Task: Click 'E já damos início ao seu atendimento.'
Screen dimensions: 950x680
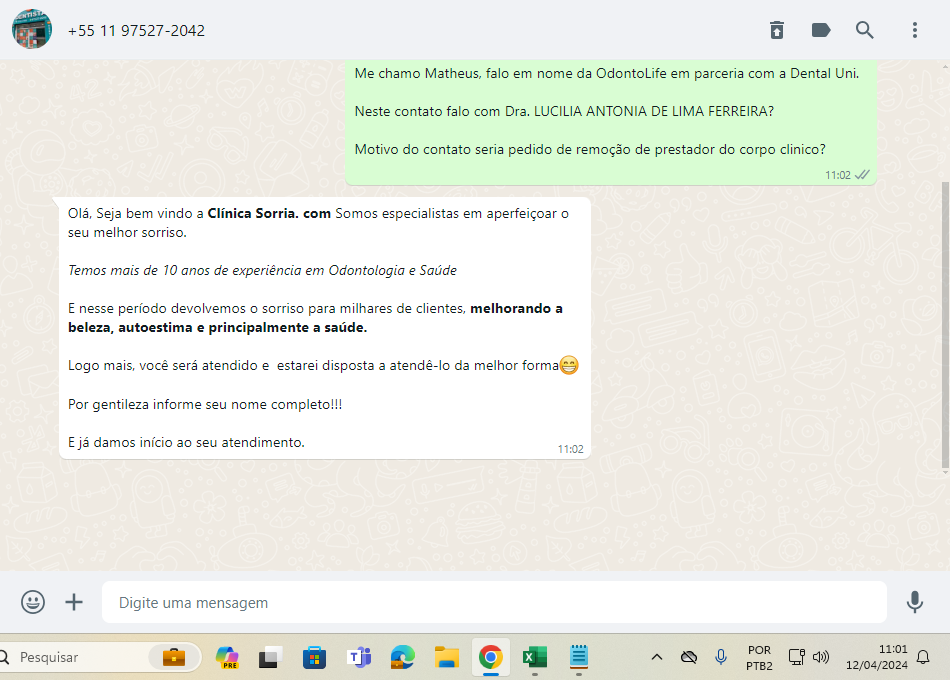Action: tap(186, 442)
